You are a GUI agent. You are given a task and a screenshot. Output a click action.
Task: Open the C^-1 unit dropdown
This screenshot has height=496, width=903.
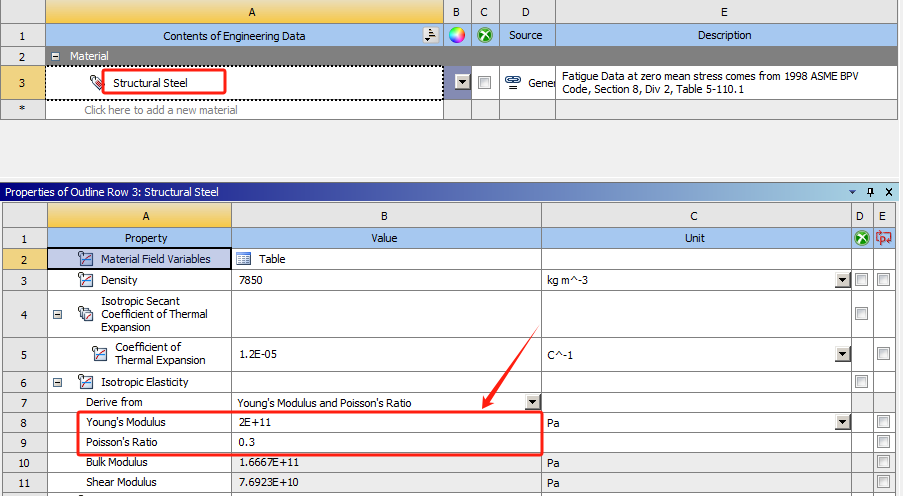point(843,354)
